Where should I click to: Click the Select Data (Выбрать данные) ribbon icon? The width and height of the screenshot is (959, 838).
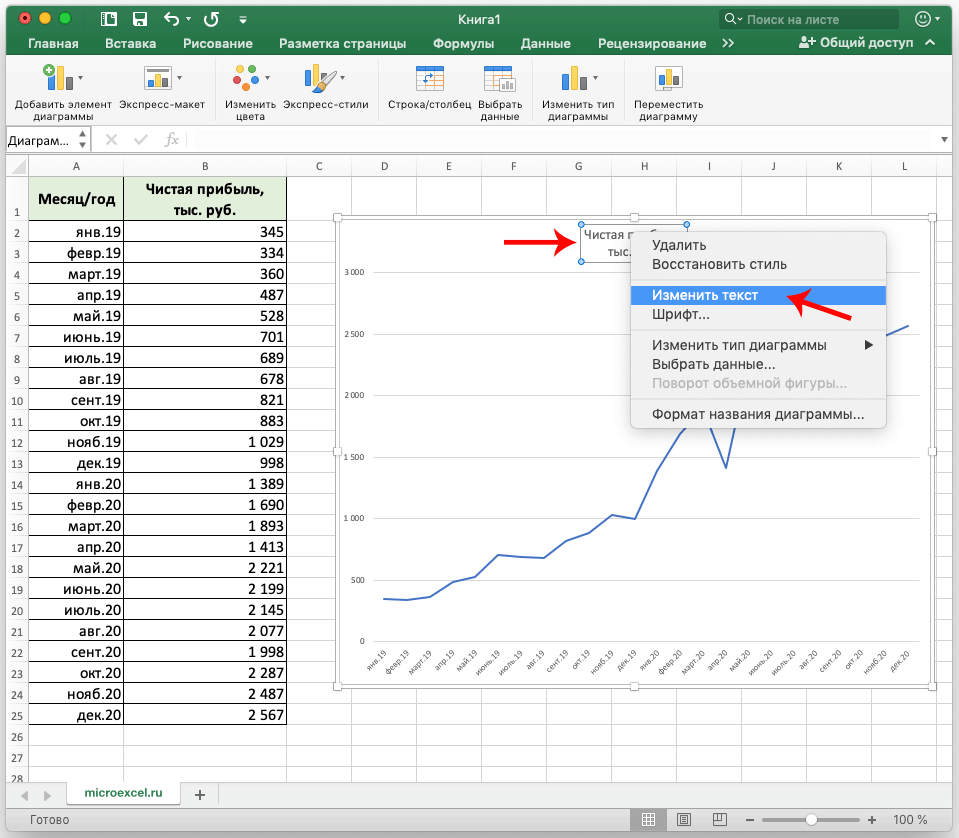(x=499, y=78)
